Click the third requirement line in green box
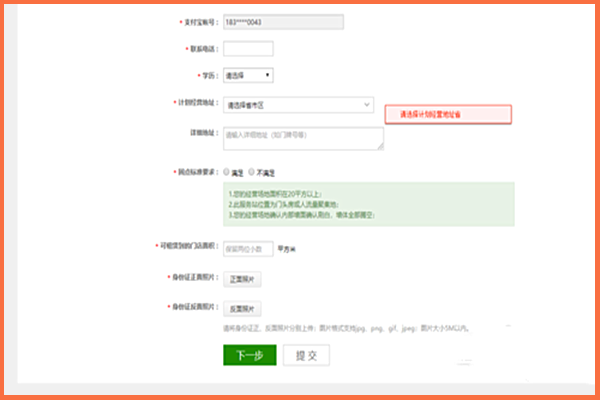This screenshot has height=400, width=600. coord(302,215)
